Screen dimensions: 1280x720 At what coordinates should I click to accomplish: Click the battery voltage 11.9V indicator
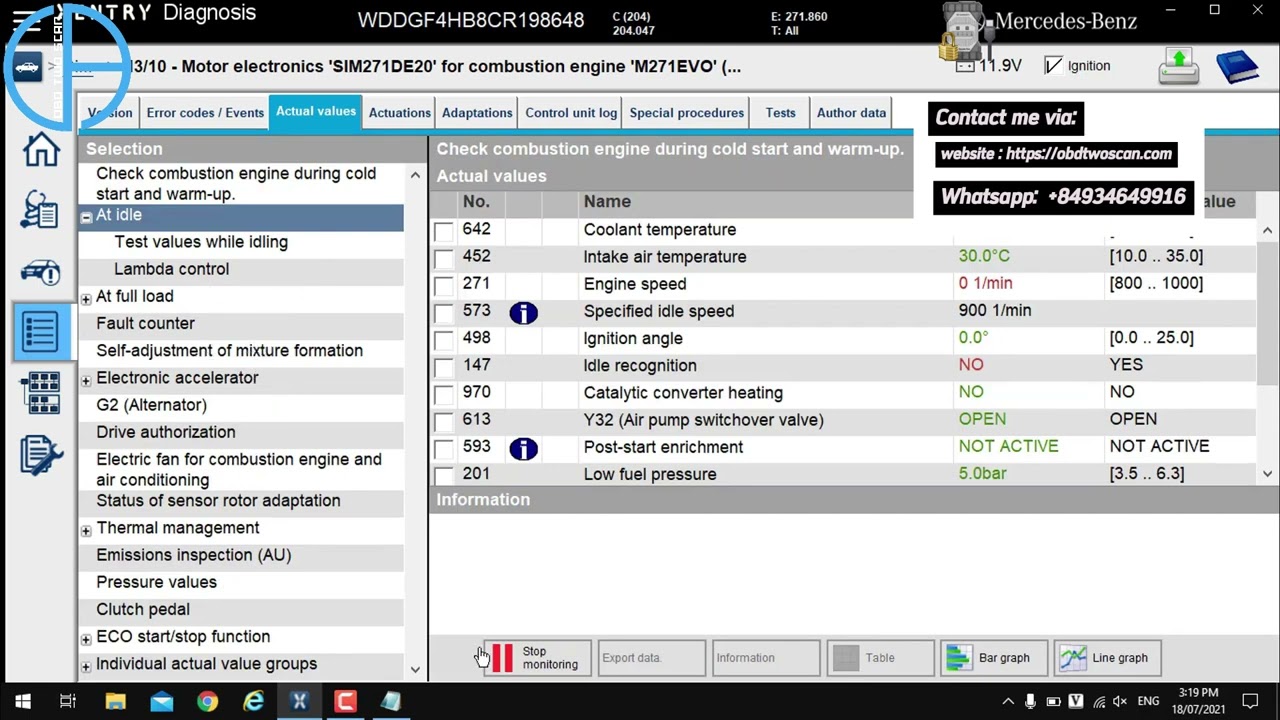coord(989,66)
